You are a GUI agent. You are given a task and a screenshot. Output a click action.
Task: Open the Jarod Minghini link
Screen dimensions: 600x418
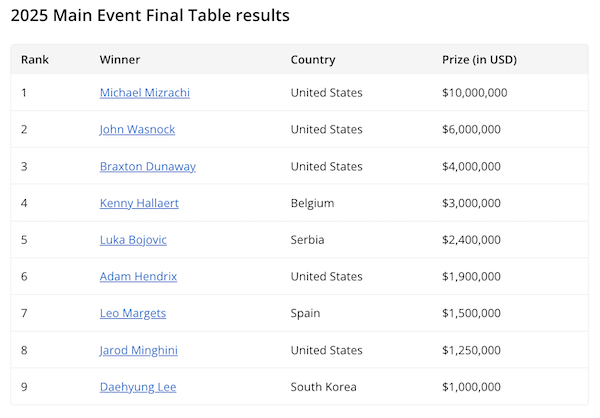click(x=140, y=350)
